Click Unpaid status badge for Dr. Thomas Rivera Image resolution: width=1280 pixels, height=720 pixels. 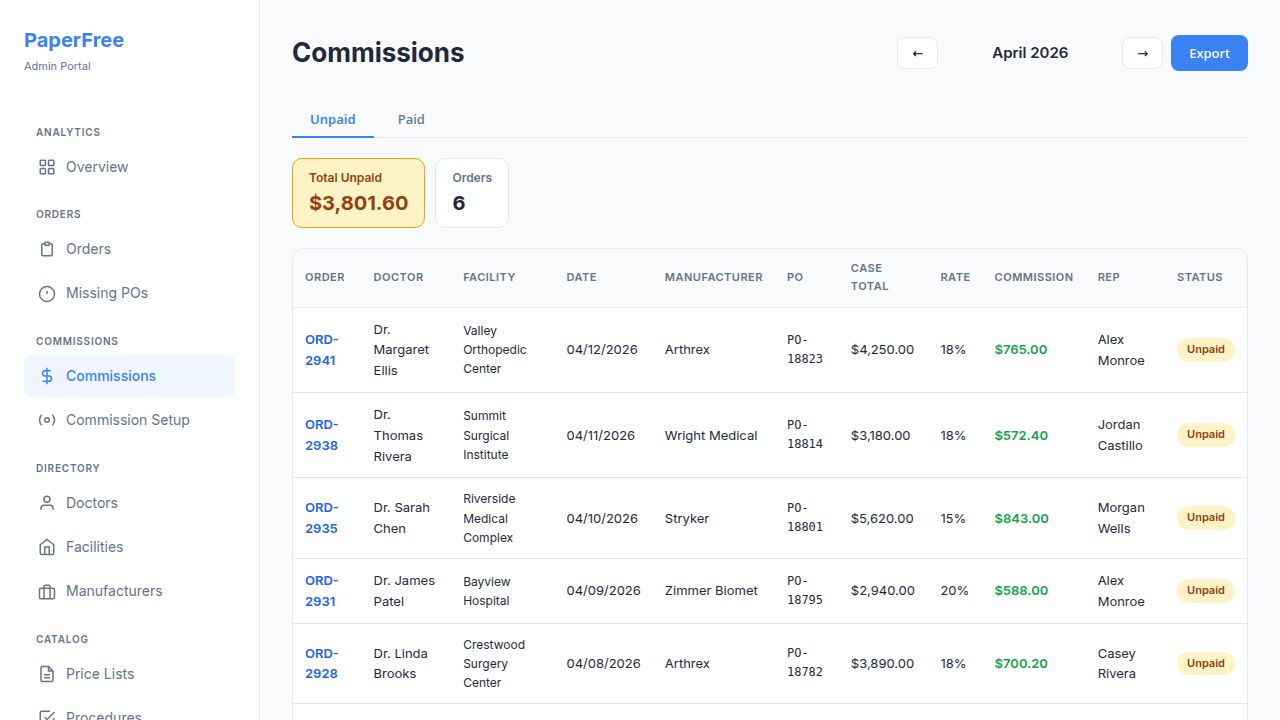(1205, 435)
